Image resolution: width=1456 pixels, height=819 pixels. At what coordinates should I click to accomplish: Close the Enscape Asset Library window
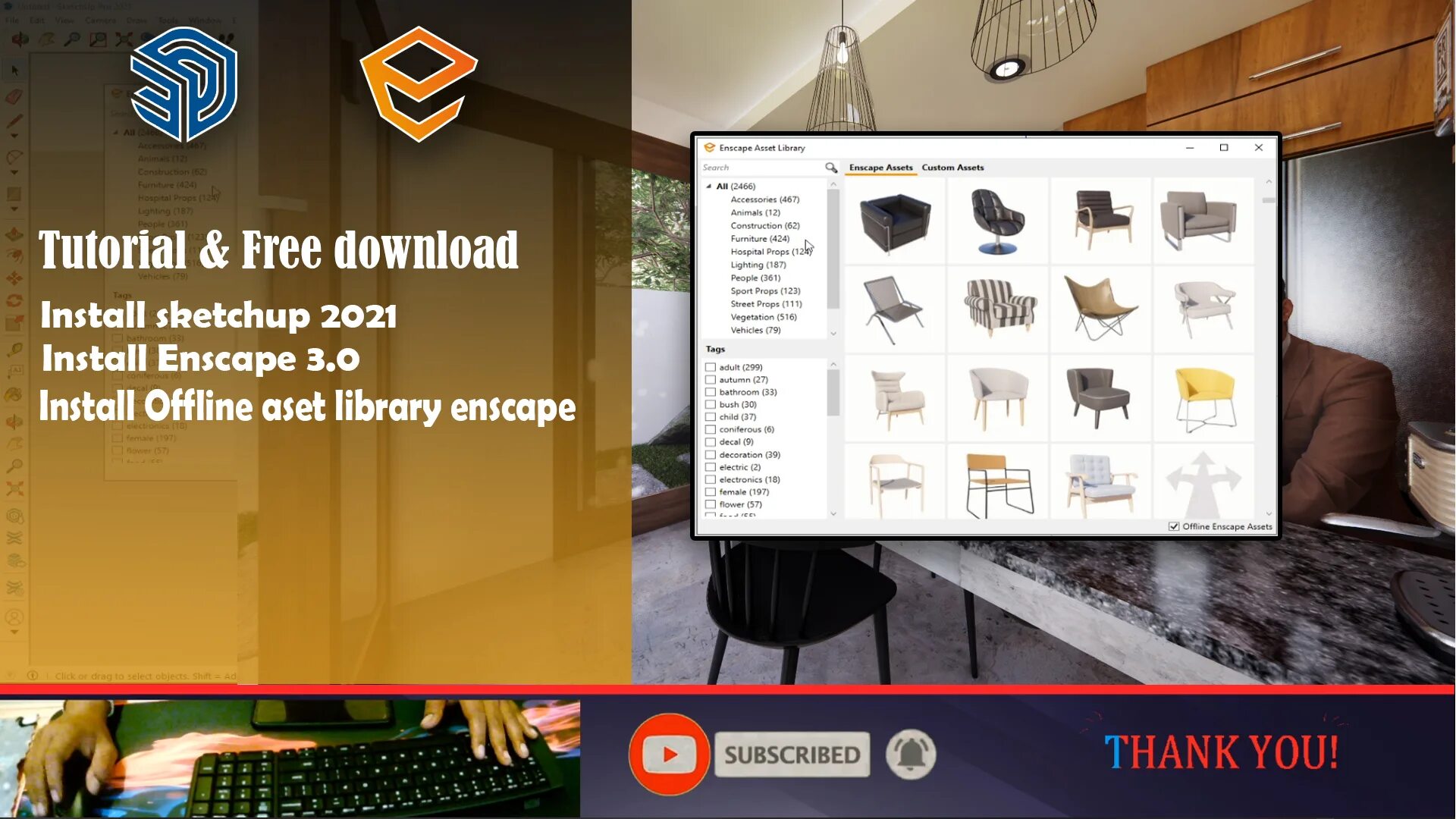[1258, 148]
